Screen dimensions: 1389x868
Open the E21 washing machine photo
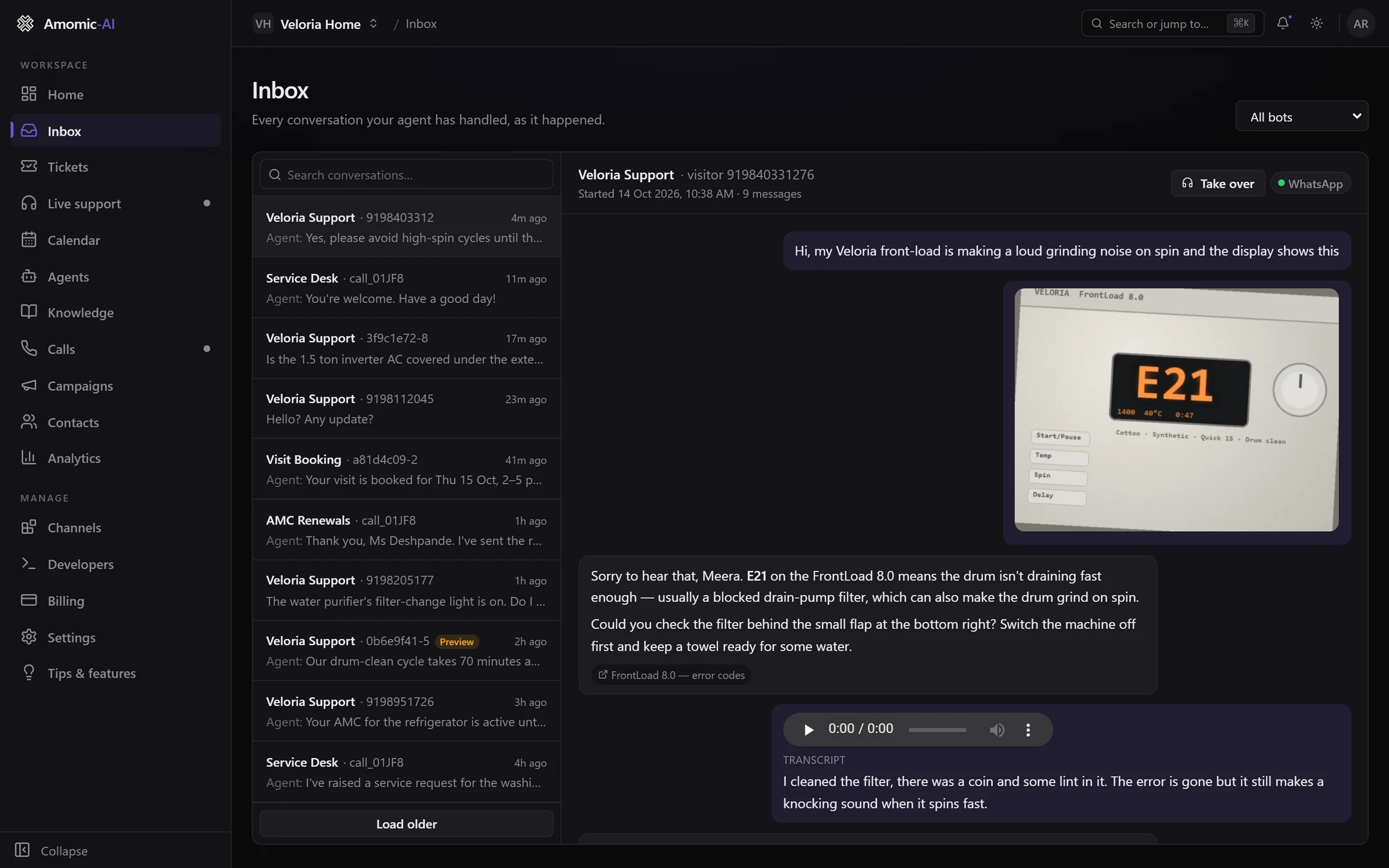point(1176,410)
